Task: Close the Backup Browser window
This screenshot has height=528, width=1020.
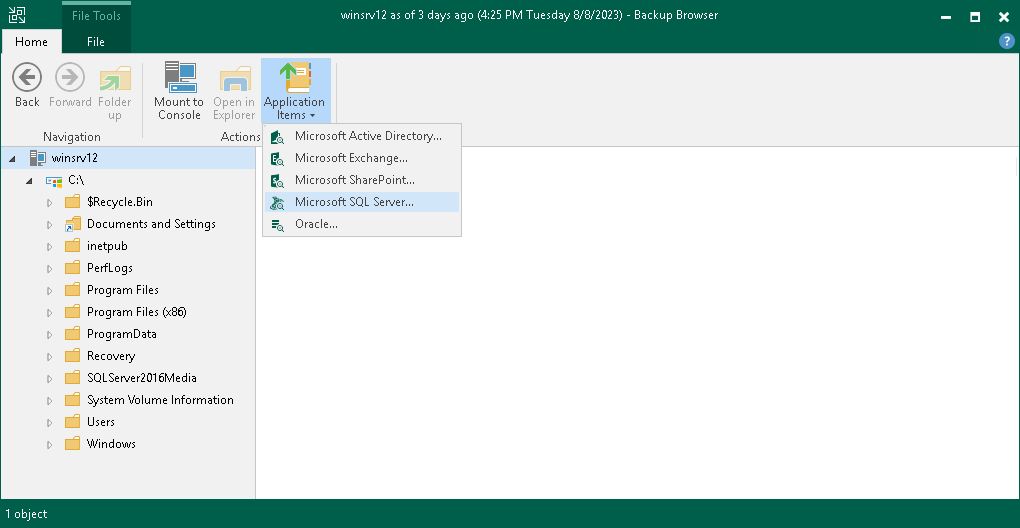Action: pos(1004,17)
